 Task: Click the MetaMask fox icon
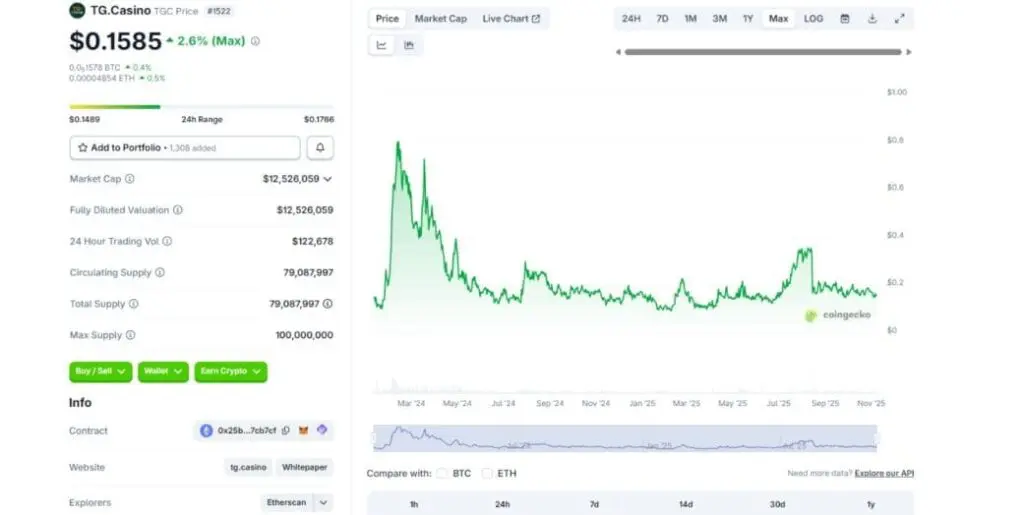(x=304, y=431)
